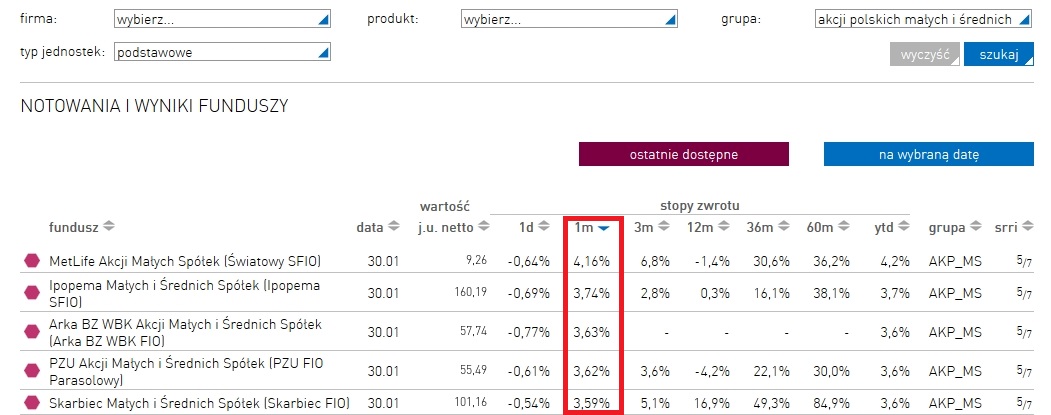
Task: Click the 55,49 net value for PZU
Action: pos(473,370)
